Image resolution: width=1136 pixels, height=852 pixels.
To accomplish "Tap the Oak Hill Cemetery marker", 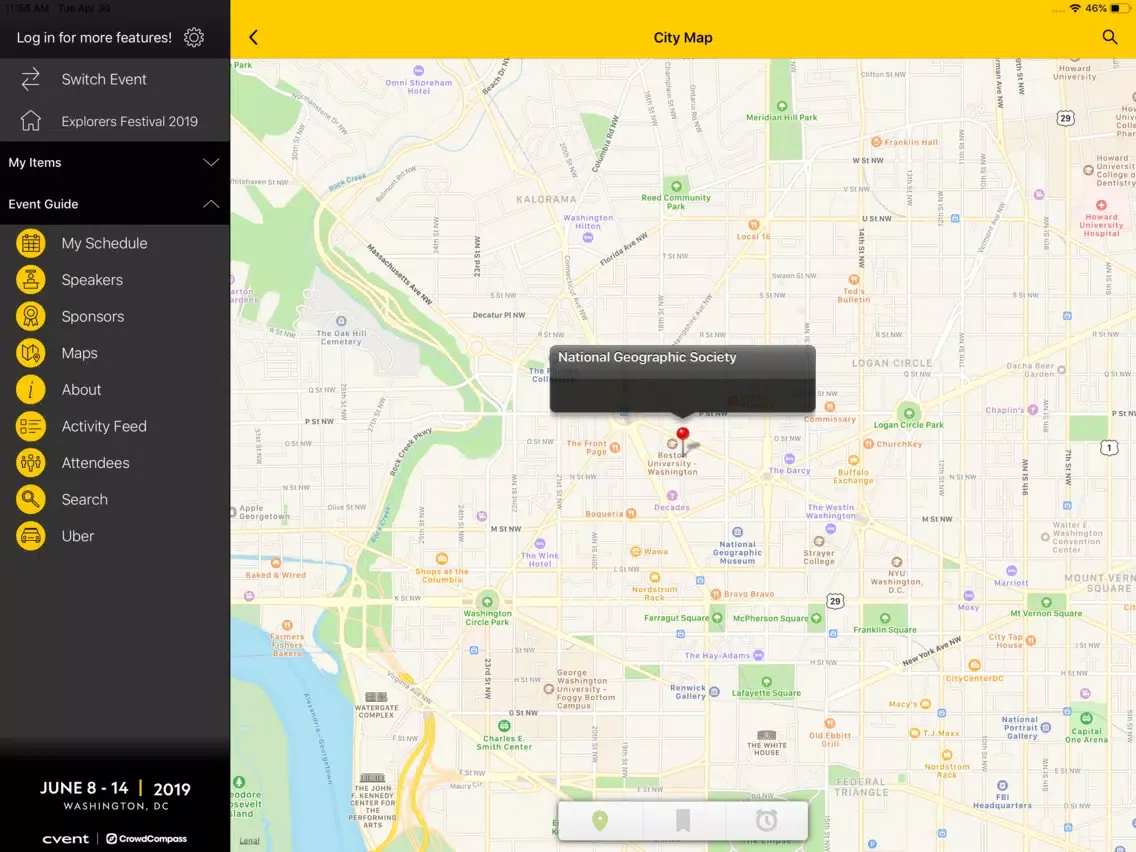I will pos(341,321).
